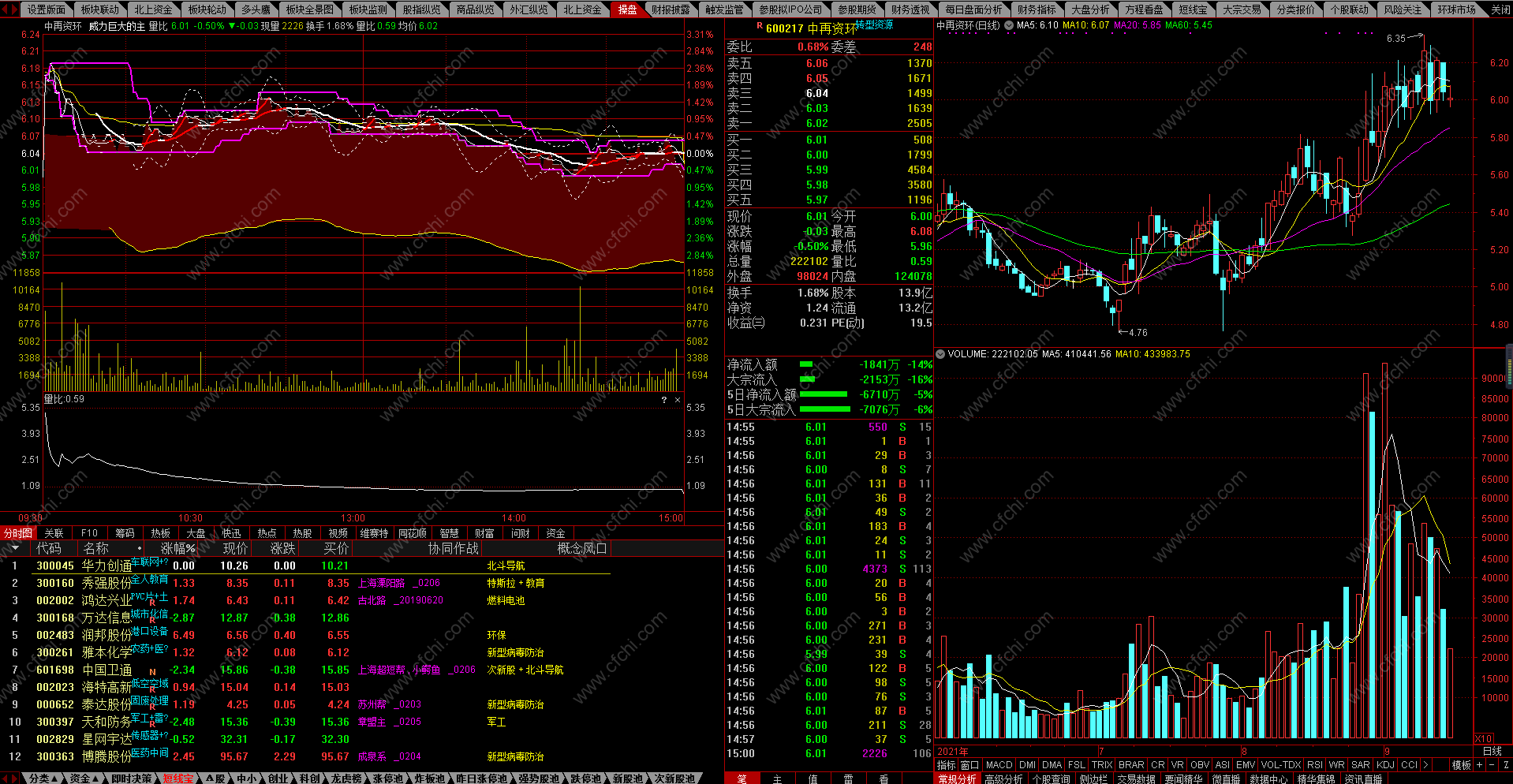
Task: Click the 上海溧阳路 _0206 link
Action: click(x=399, y=583)
